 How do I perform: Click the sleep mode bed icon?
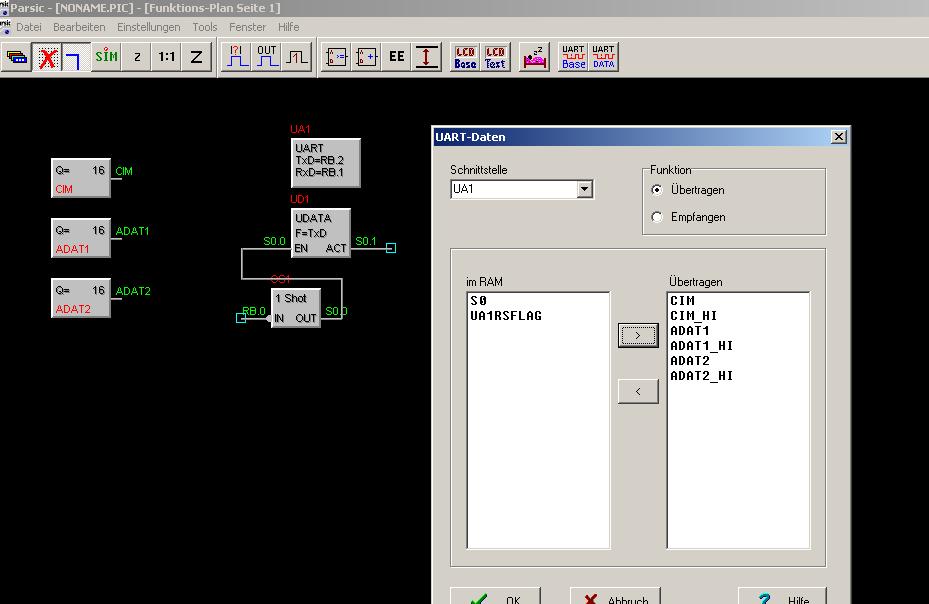(534, 57)
